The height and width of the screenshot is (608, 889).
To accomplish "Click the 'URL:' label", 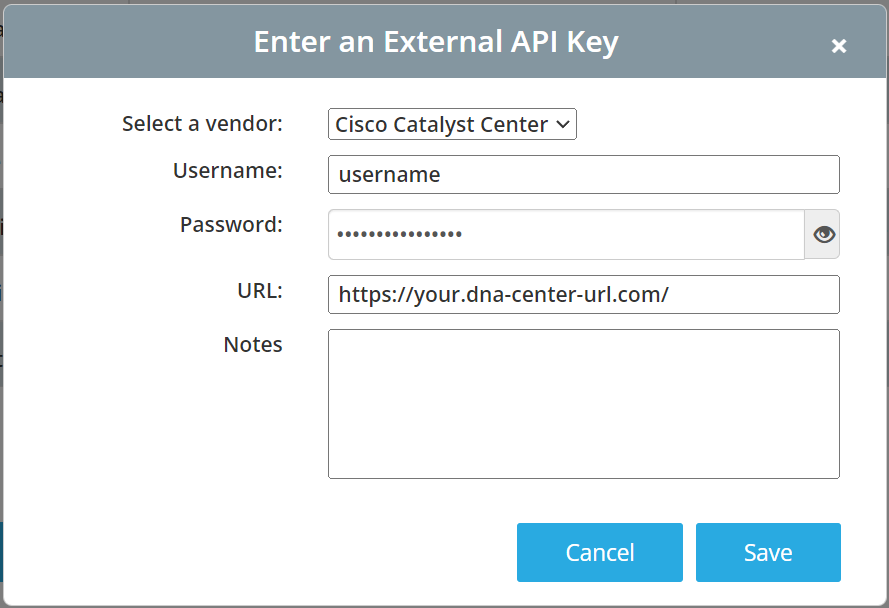I will pos(260,291).
